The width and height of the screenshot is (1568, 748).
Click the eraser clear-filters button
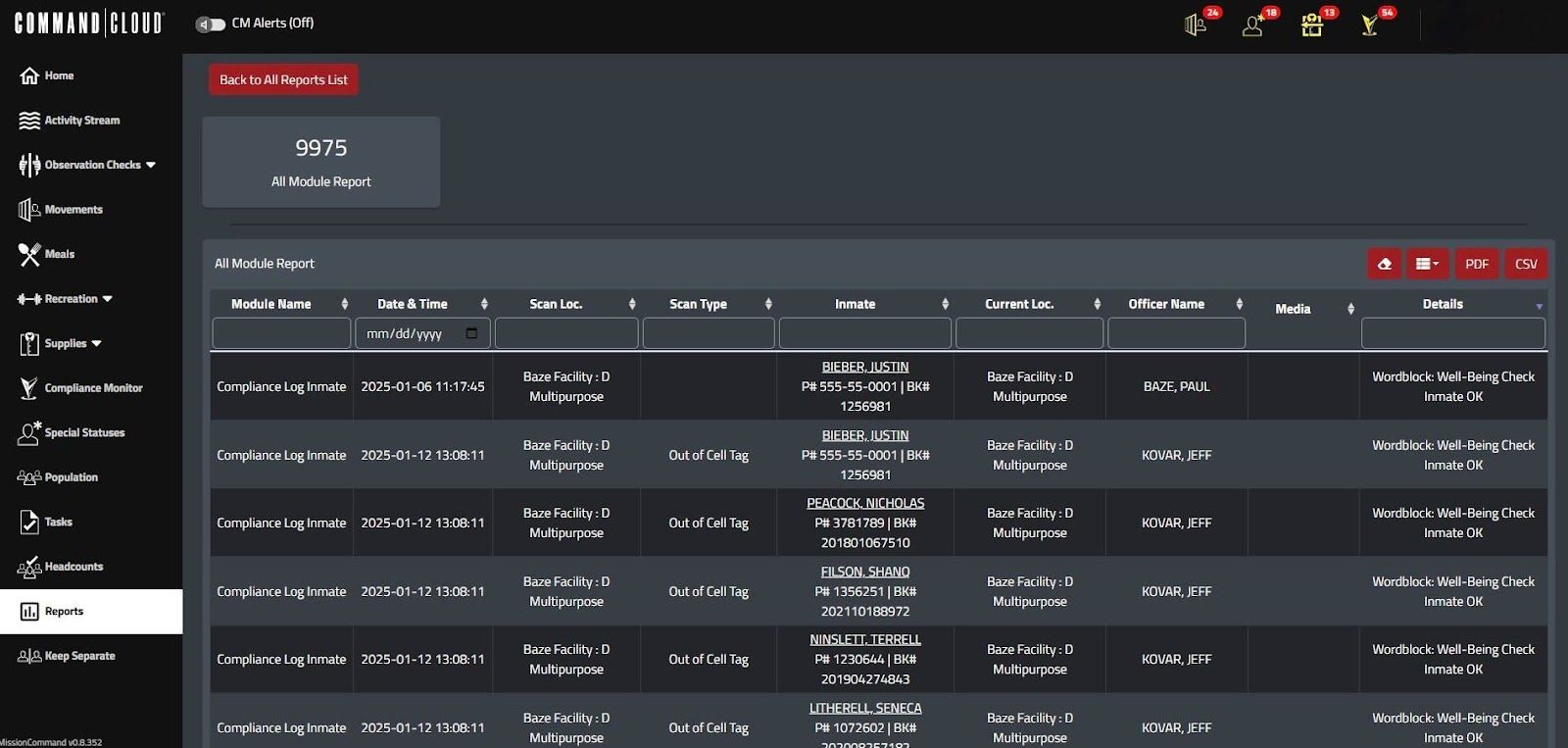click(x=1385, y=264)
